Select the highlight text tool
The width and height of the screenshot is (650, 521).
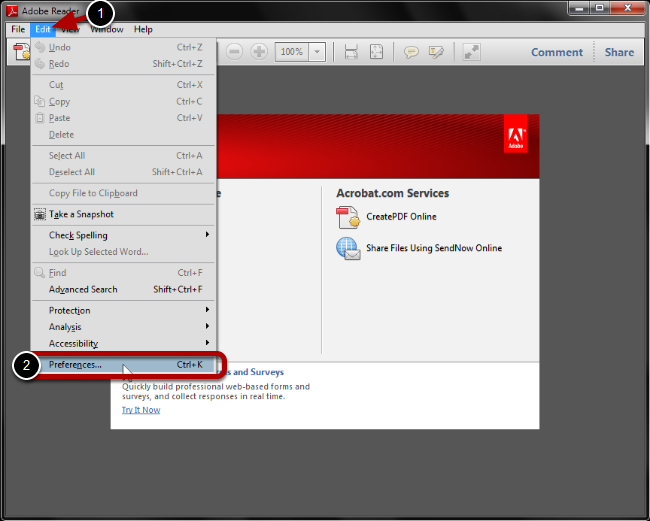point(436,52)
